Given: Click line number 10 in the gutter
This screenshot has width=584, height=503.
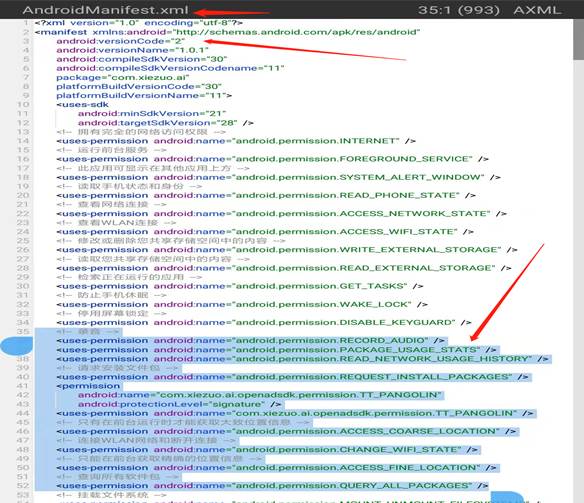Looking at the screenshot, I should [x=23, y=105].
